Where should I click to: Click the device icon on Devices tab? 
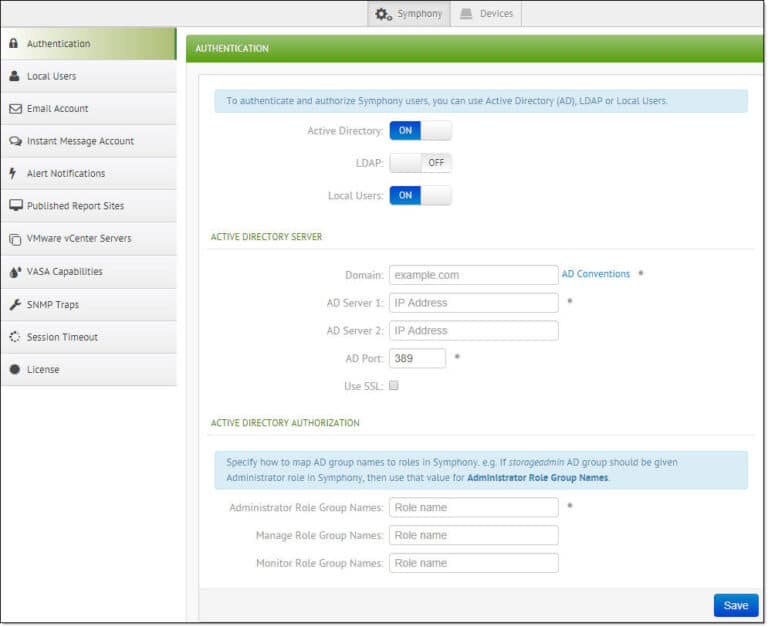coord(466,14)
